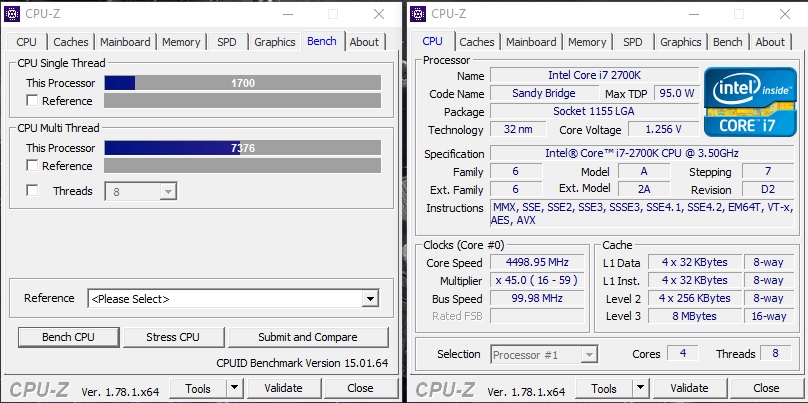The height and width of the screenshot is (403, 808).
Task: Toggle the Threads checkbox
Action: click(32, 190)
